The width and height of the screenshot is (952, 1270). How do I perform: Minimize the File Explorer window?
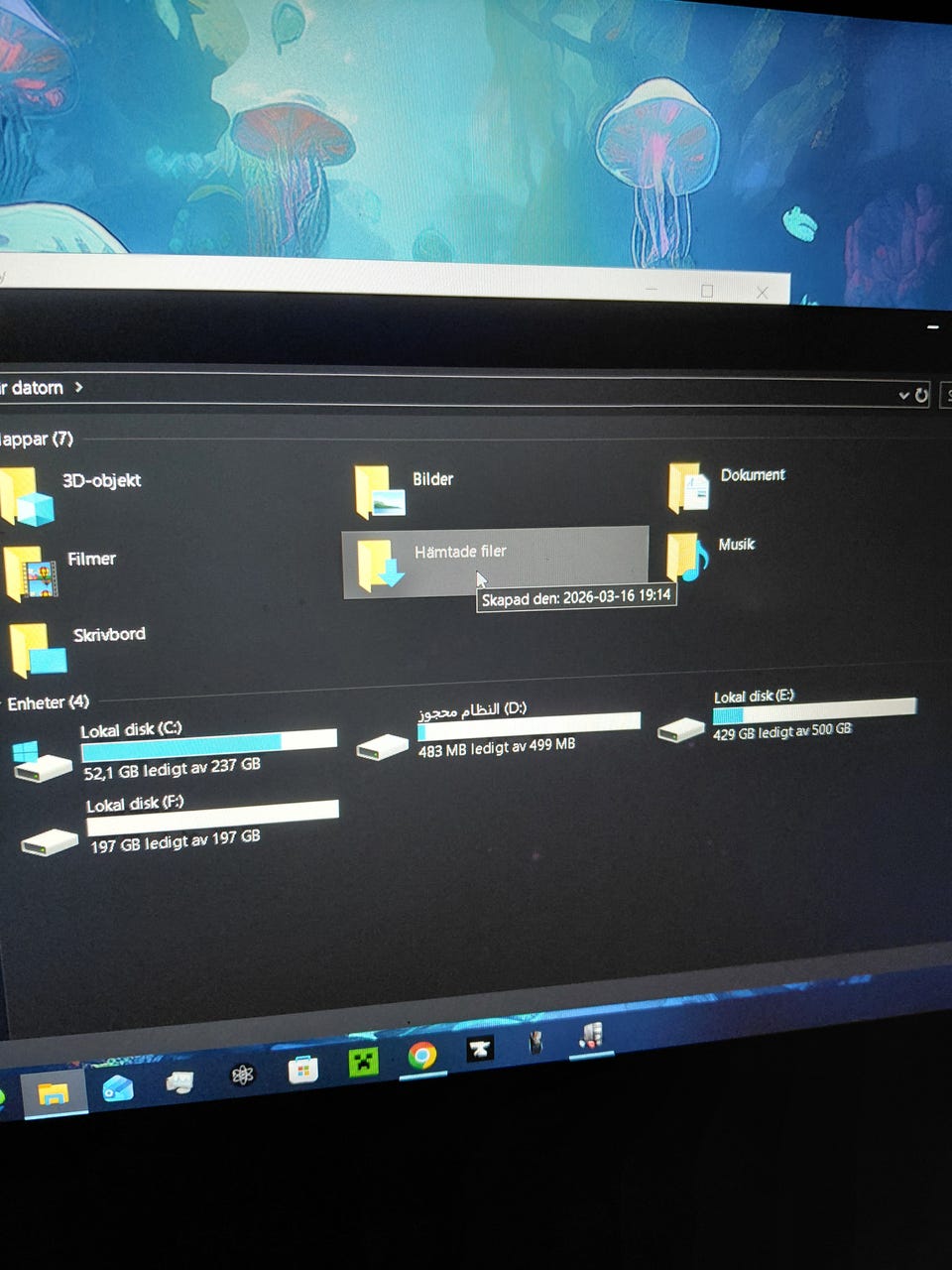pos(932,325)
